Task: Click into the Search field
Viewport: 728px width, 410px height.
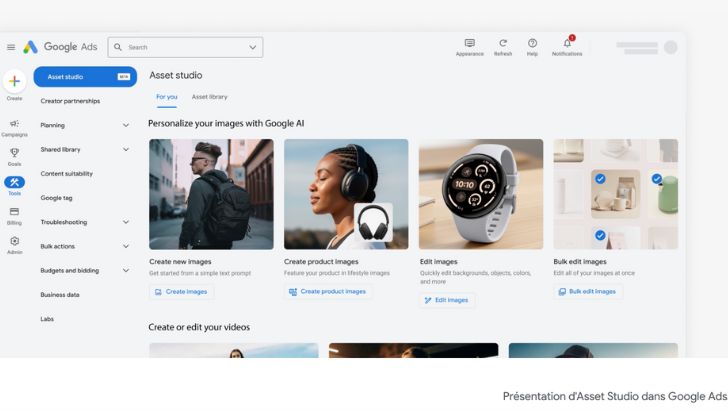Action: 185,47
